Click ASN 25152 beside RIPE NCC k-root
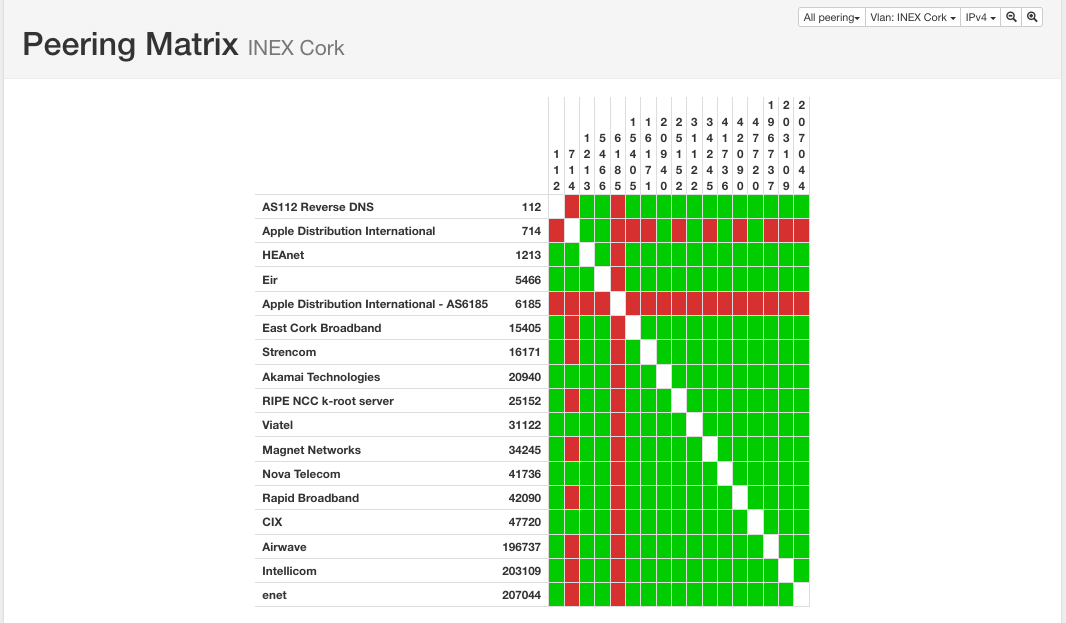 click(525, 401)
